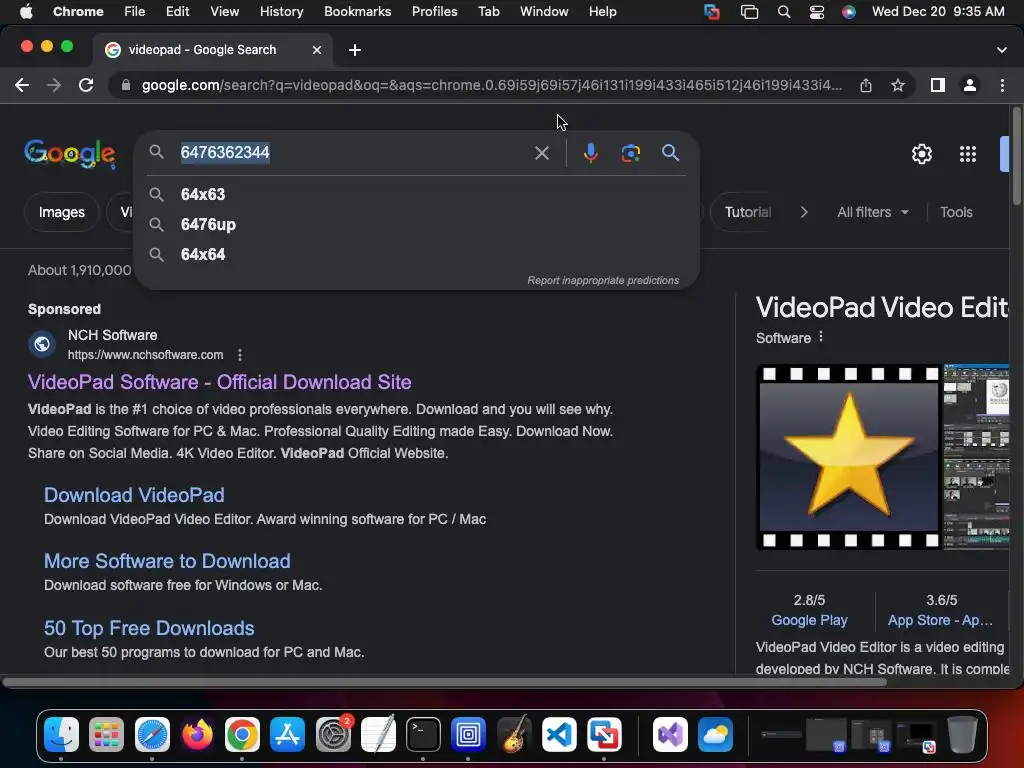The width and height of the screenshot is (1024, 768).
Task: Open the History menu
Action: pos(281,12)
